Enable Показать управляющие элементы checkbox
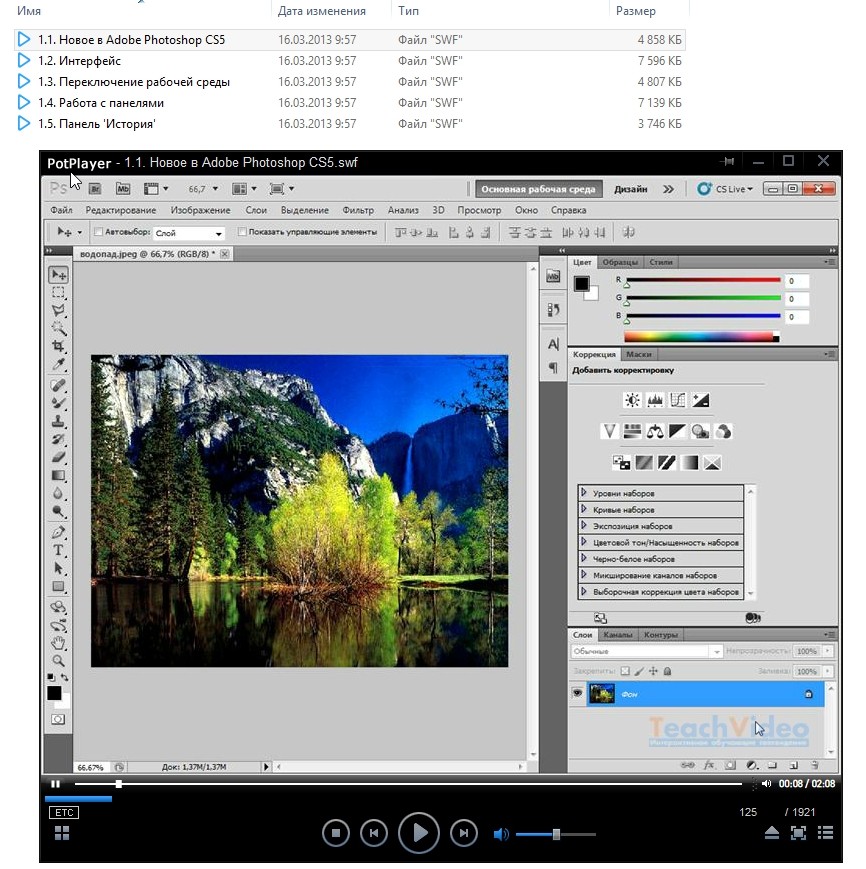The width and height of the screenshot is (866, 869). click(243, 232)
